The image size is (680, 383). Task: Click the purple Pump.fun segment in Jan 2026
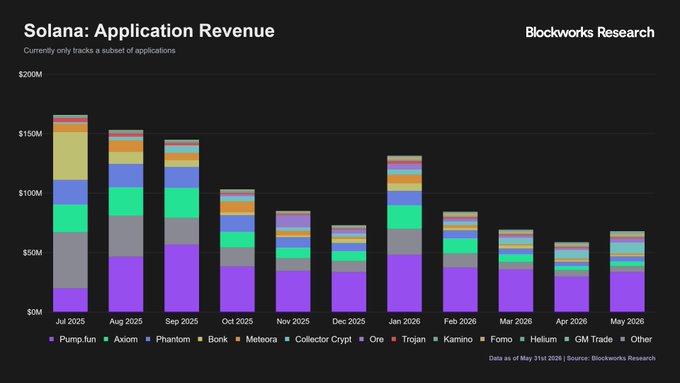click(404, 283)
